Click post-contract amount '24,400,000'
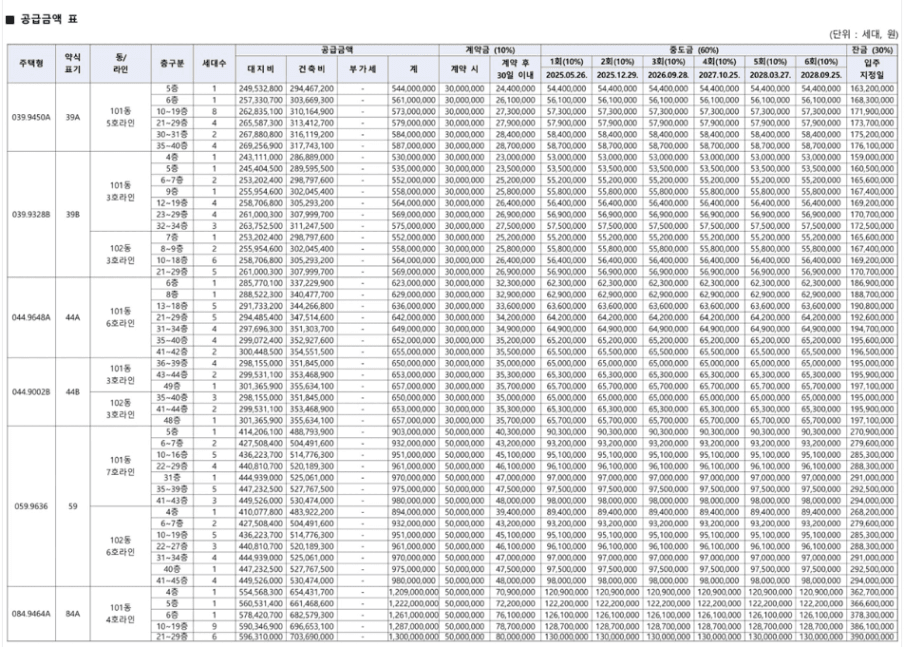The height and width of the screenshot is (647, 904). tap(515, 89)
